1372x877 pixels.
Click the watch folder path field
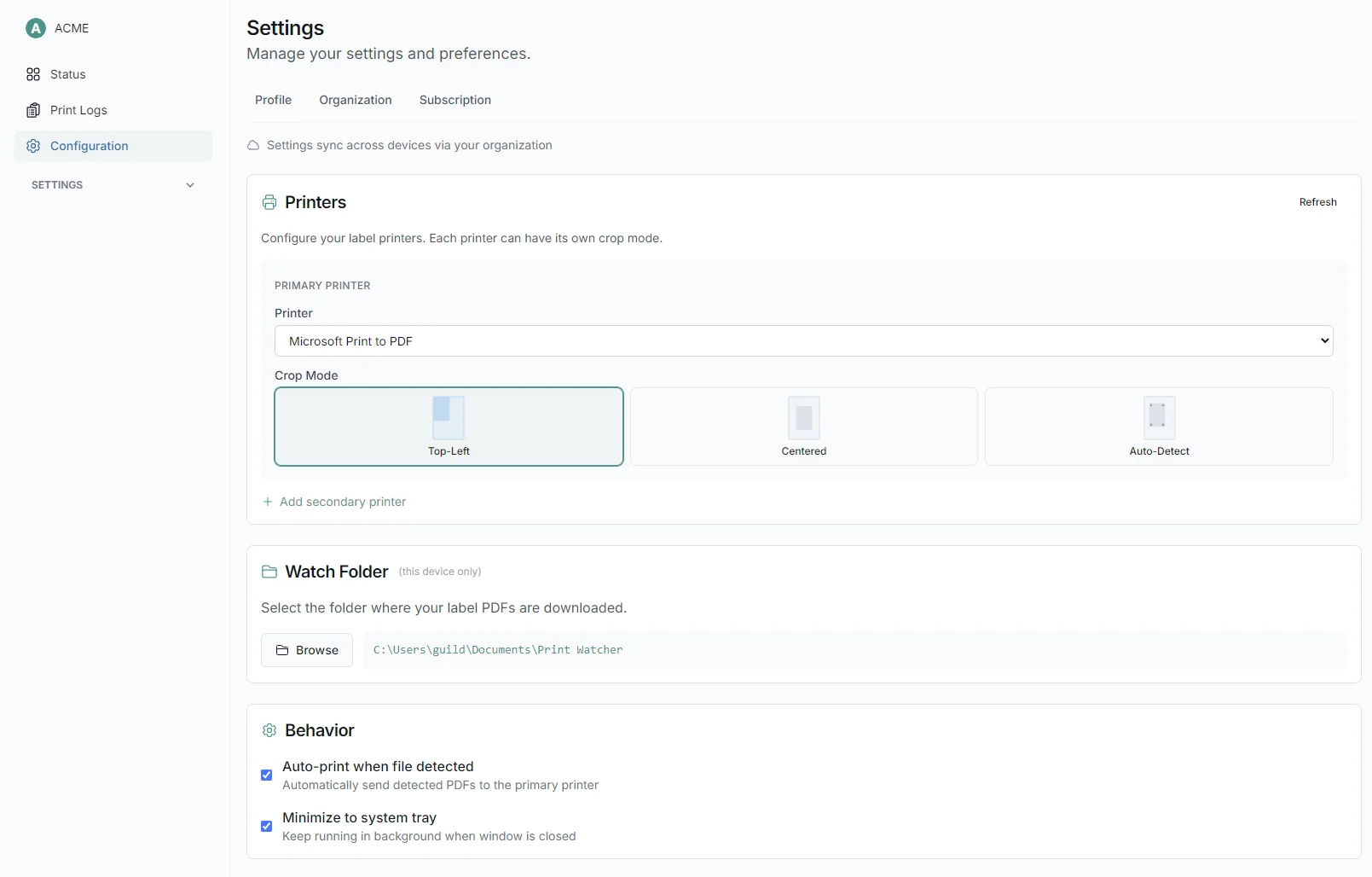855,650
